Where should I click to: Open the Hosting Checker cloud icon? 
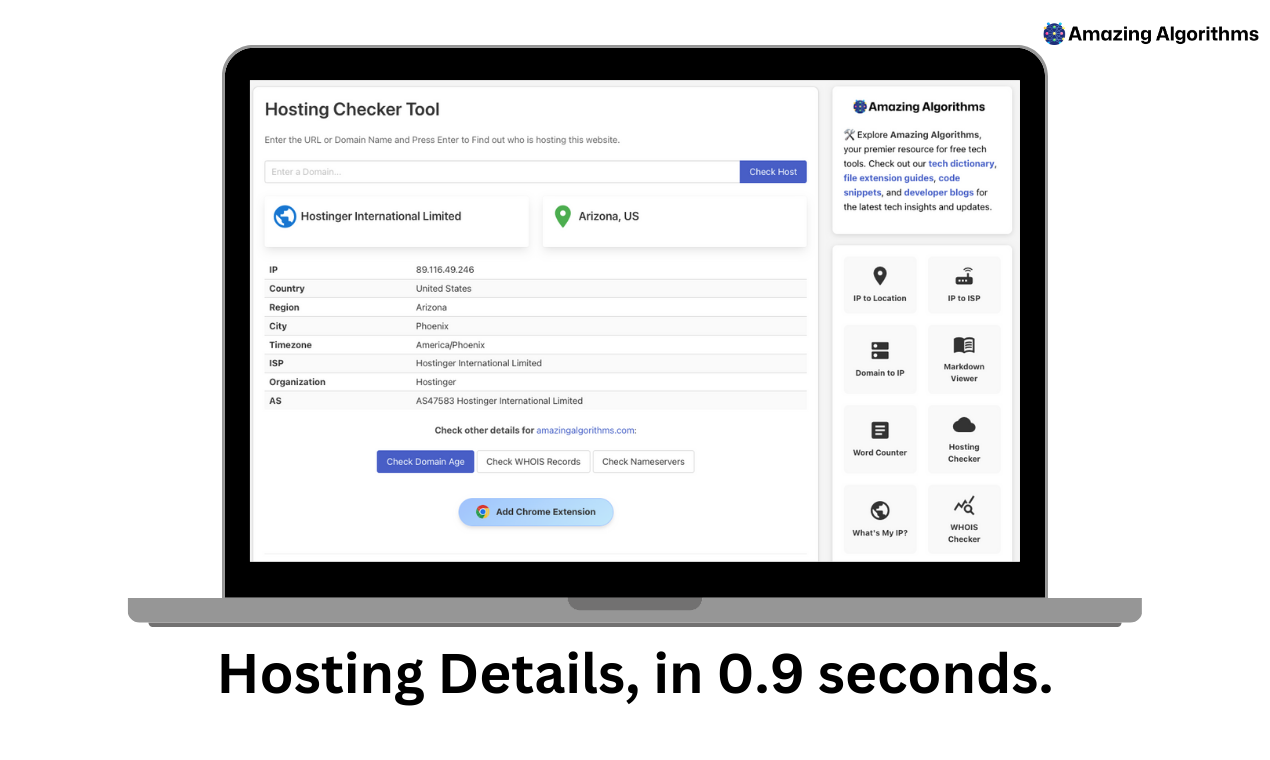pyautogui.click(x=964, y=425)
